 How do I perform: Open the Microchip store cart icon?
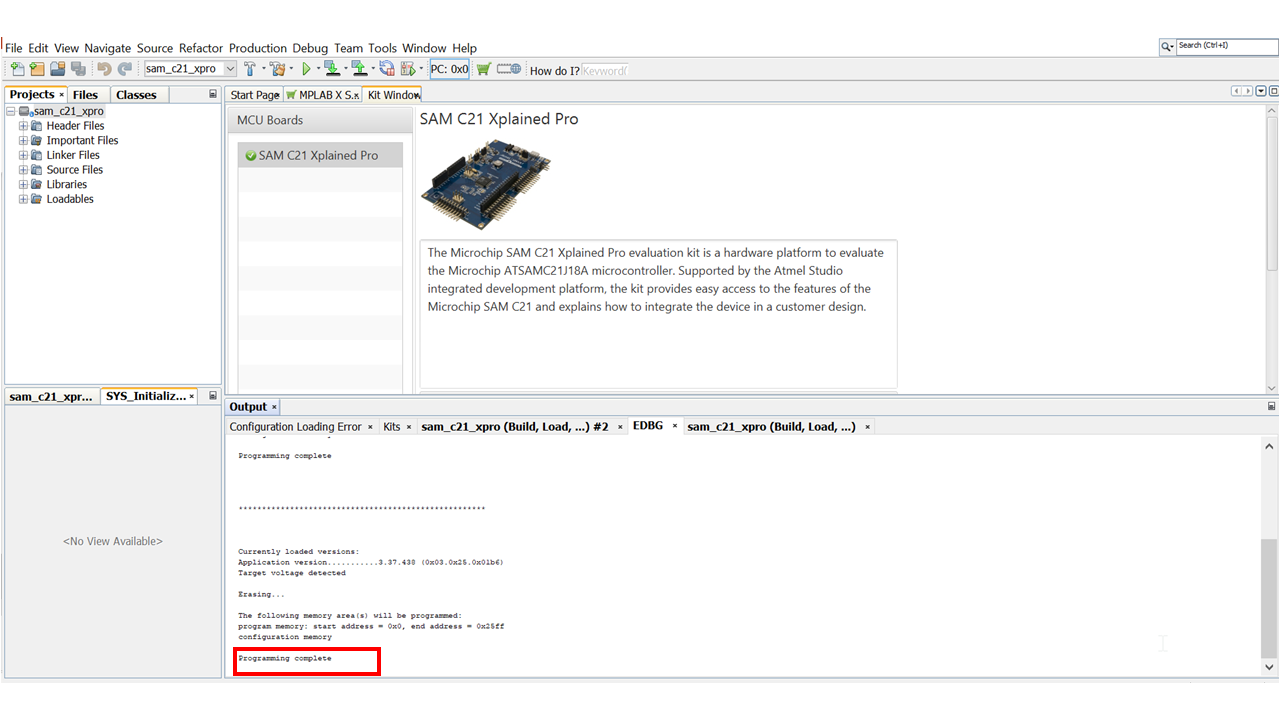[484, 69]
